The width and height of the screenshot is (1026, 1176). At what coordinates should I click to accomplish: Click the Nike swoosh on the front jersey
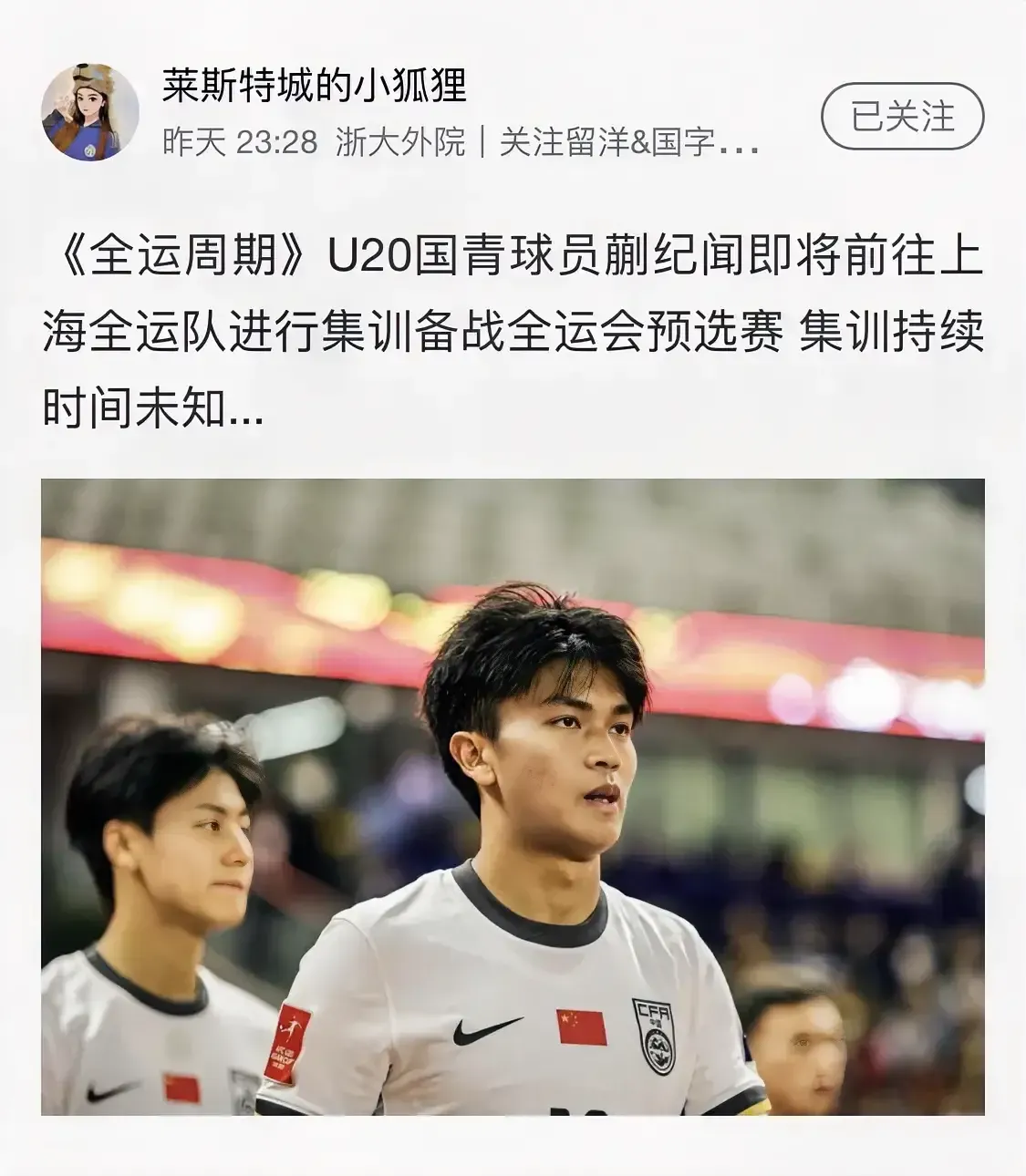click(x=488, y=1030)
